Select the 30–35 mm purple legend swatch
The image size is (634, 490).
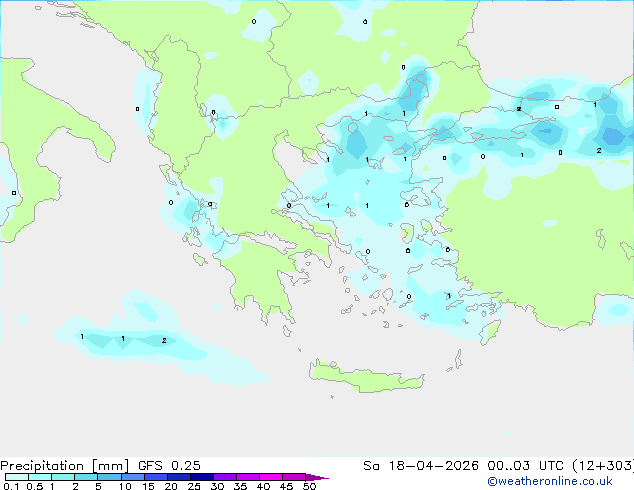click(x=224, y=477)
